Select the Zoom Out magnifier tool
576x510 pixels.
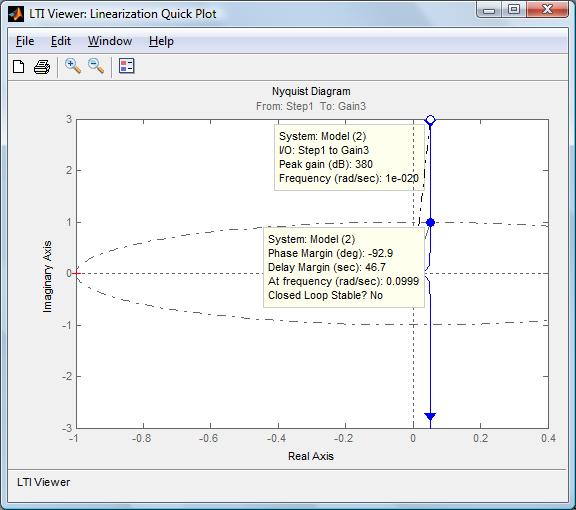tap(96, 66)
